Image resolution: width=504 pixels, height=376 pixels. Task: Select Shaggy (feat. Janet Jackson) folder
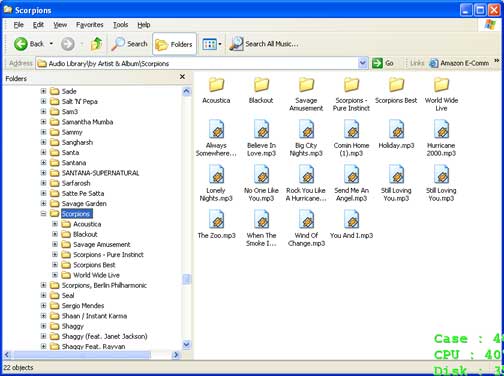pyautogui.click(x=99, y=336)
